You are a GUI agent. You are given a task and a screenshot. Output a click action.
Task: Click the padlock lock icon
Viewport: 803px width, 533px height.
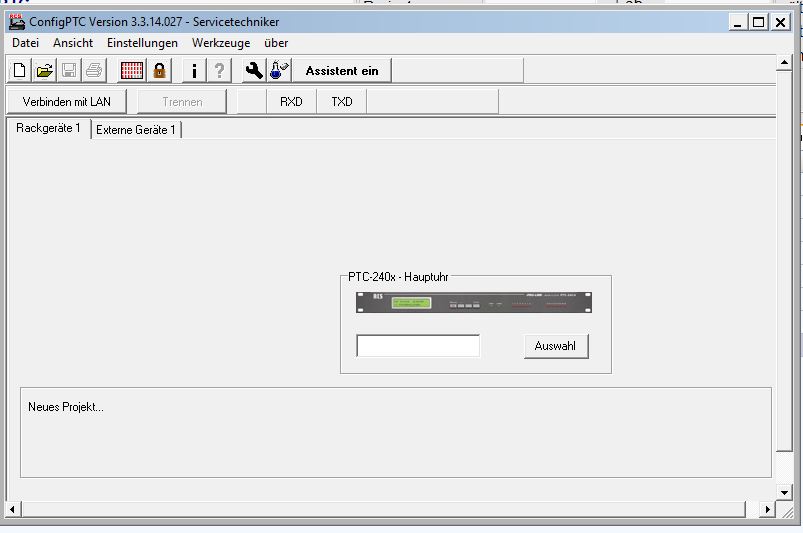[x=159, y=71]
